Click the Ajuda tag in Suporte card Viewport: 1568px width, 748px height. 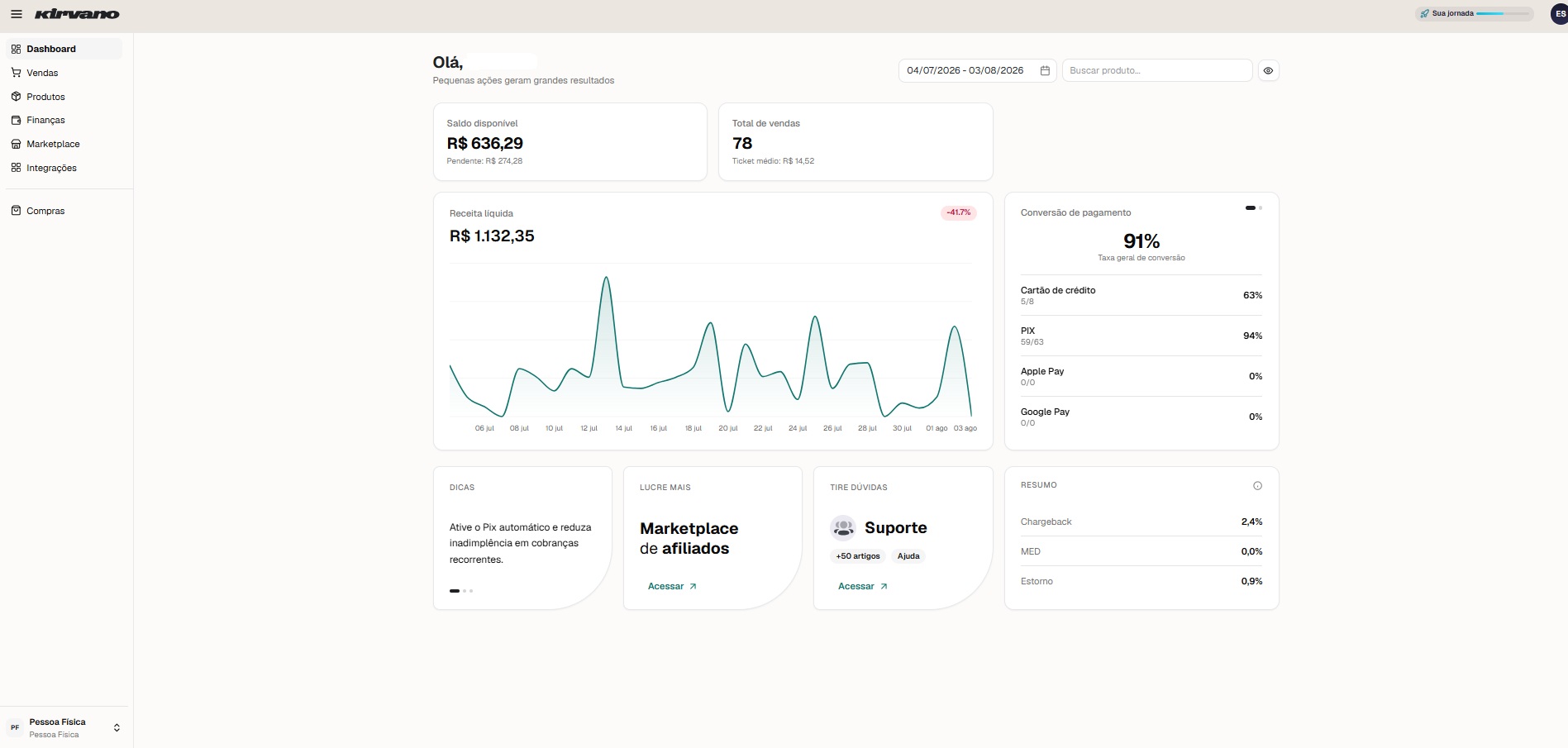coord(908,556)
